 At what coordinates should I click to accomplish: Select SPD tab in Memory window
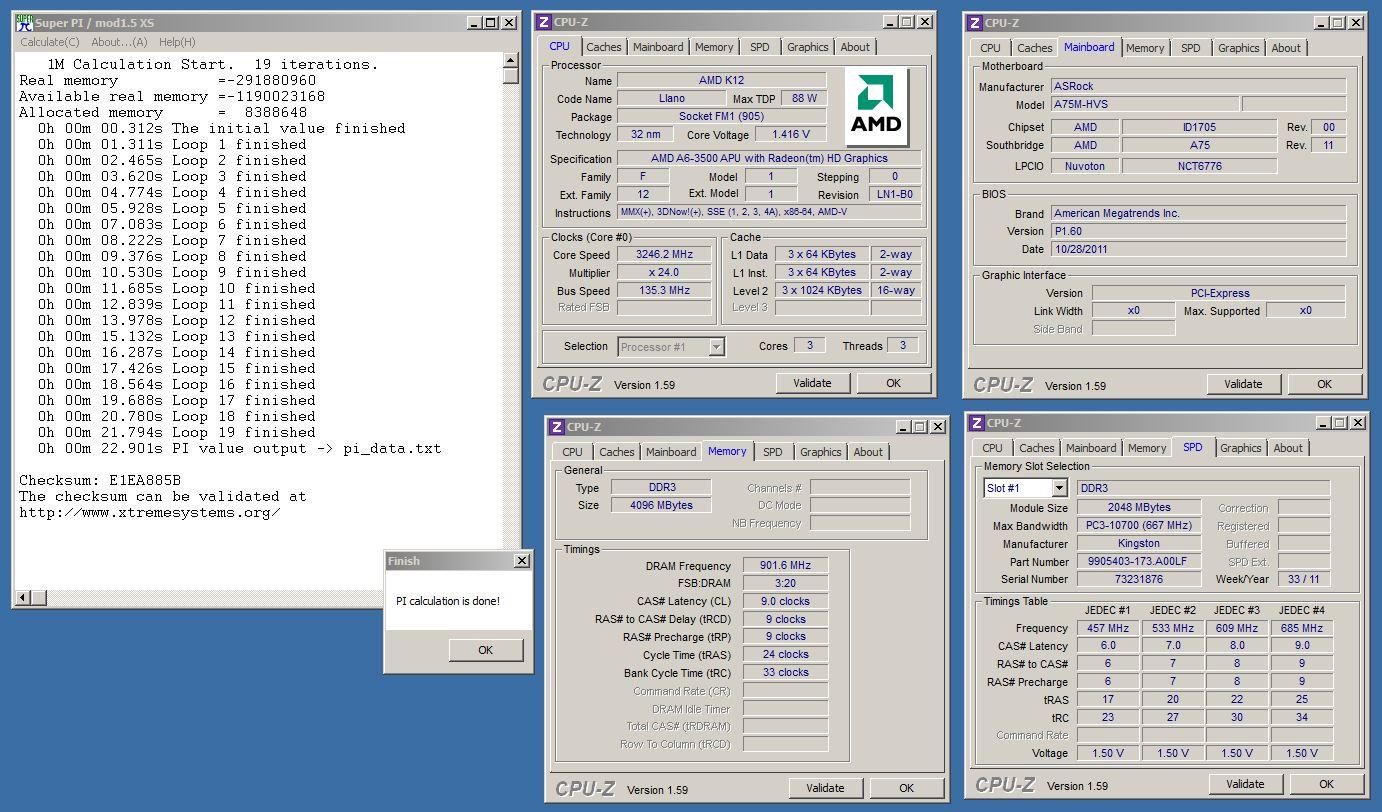point(773,452)
